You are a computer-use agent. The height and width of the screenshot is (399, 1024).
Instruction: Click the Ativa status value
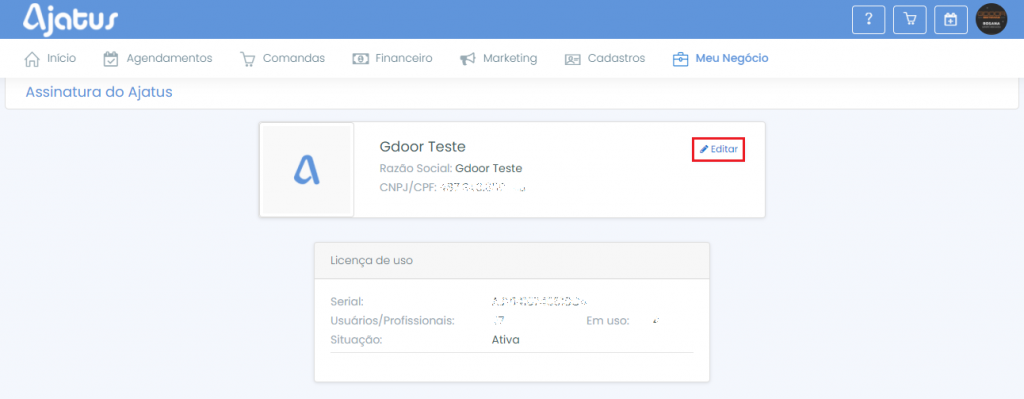(x=505, y=340)
